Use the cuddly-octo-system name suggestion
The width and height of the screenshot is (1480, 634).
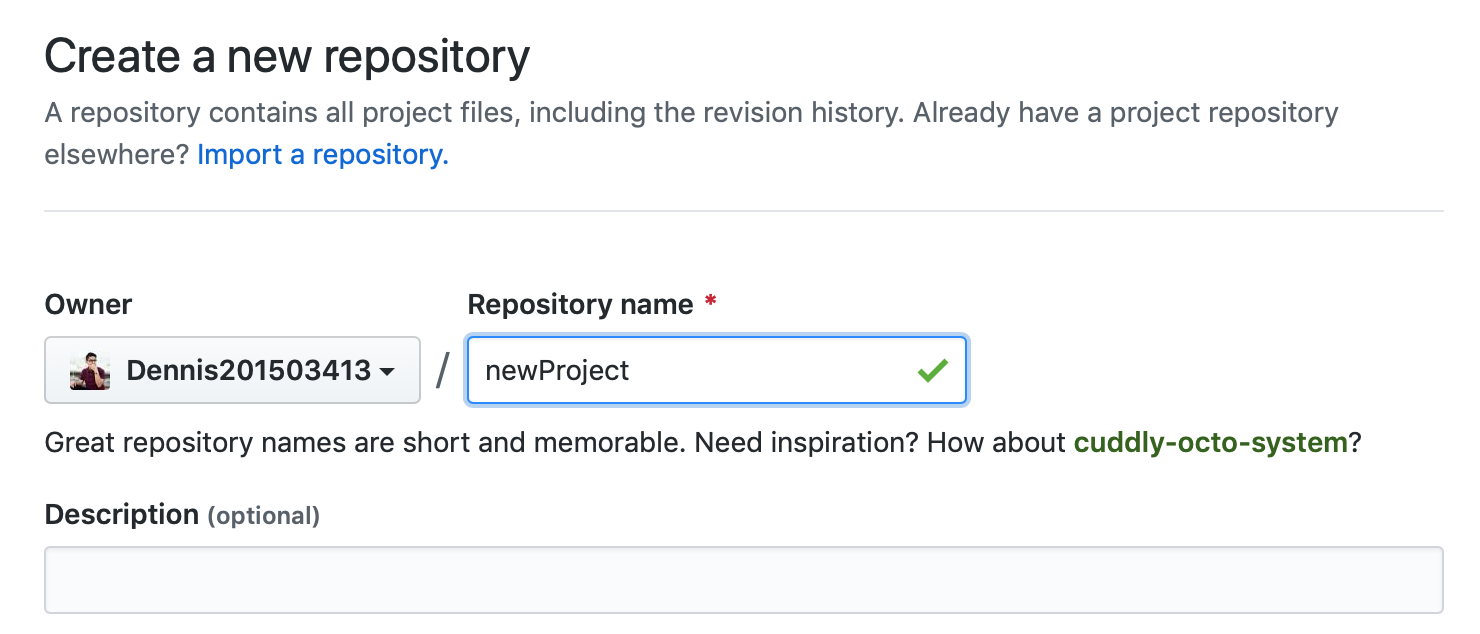pos(1211,442)
